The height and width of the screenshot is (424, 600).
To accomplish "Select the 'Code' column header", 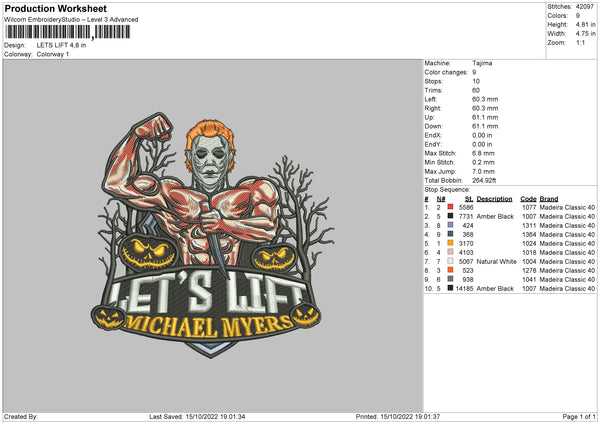I will click(x=528, y=199).
